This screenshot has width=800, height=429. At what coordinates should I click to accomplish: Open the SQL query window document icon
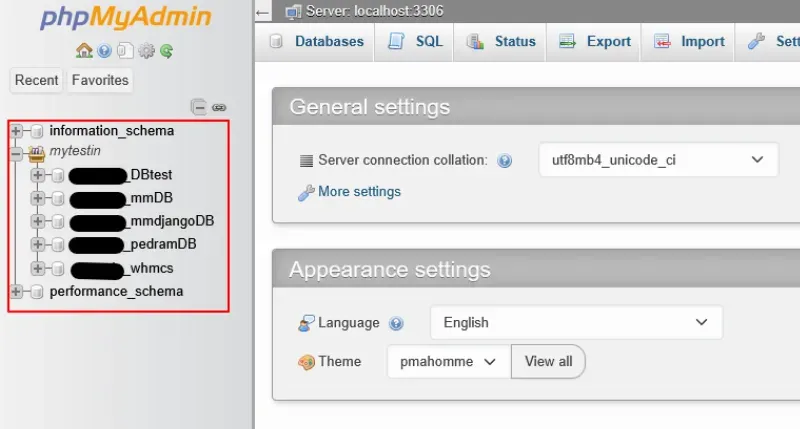click(x=125, y=51)
